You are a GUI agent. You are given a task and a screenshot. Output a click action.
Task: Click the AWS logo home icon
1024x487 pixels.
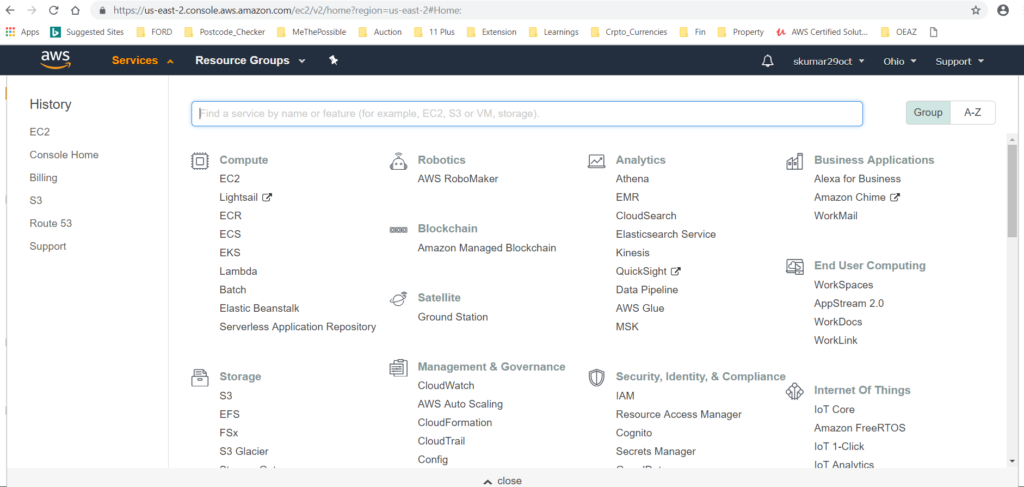tap(56, 60)
